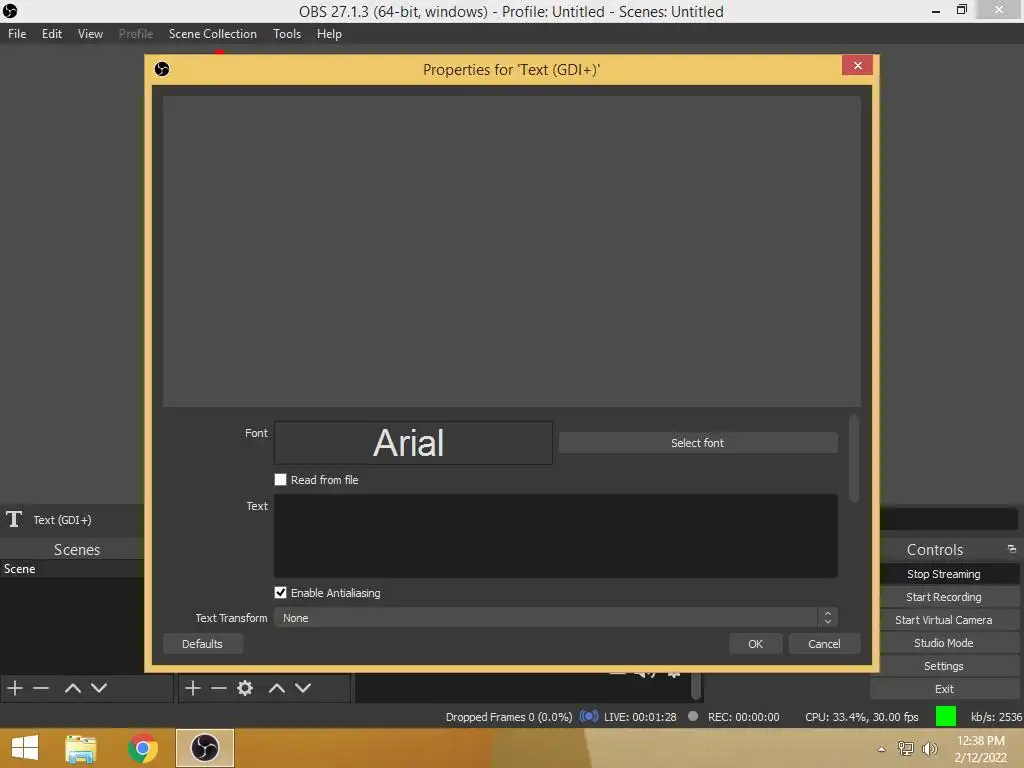The image size is (1024, 768).
Task: Remove selected scene with the minus icon
Action: tap(41, 688)
